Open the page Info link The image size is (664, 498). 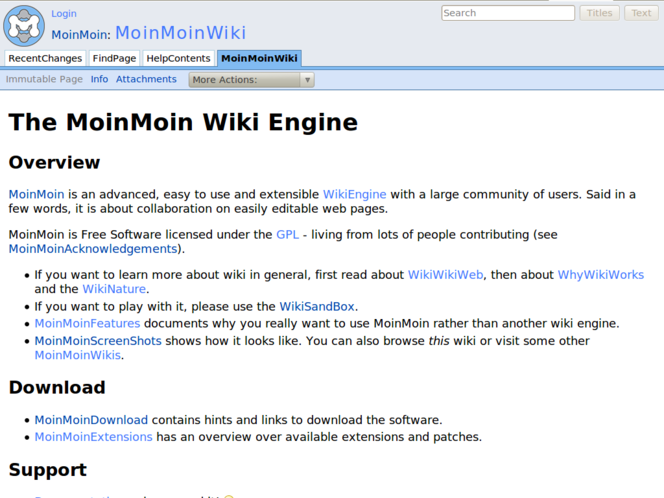pyautogui.click(x=99, y=79)
